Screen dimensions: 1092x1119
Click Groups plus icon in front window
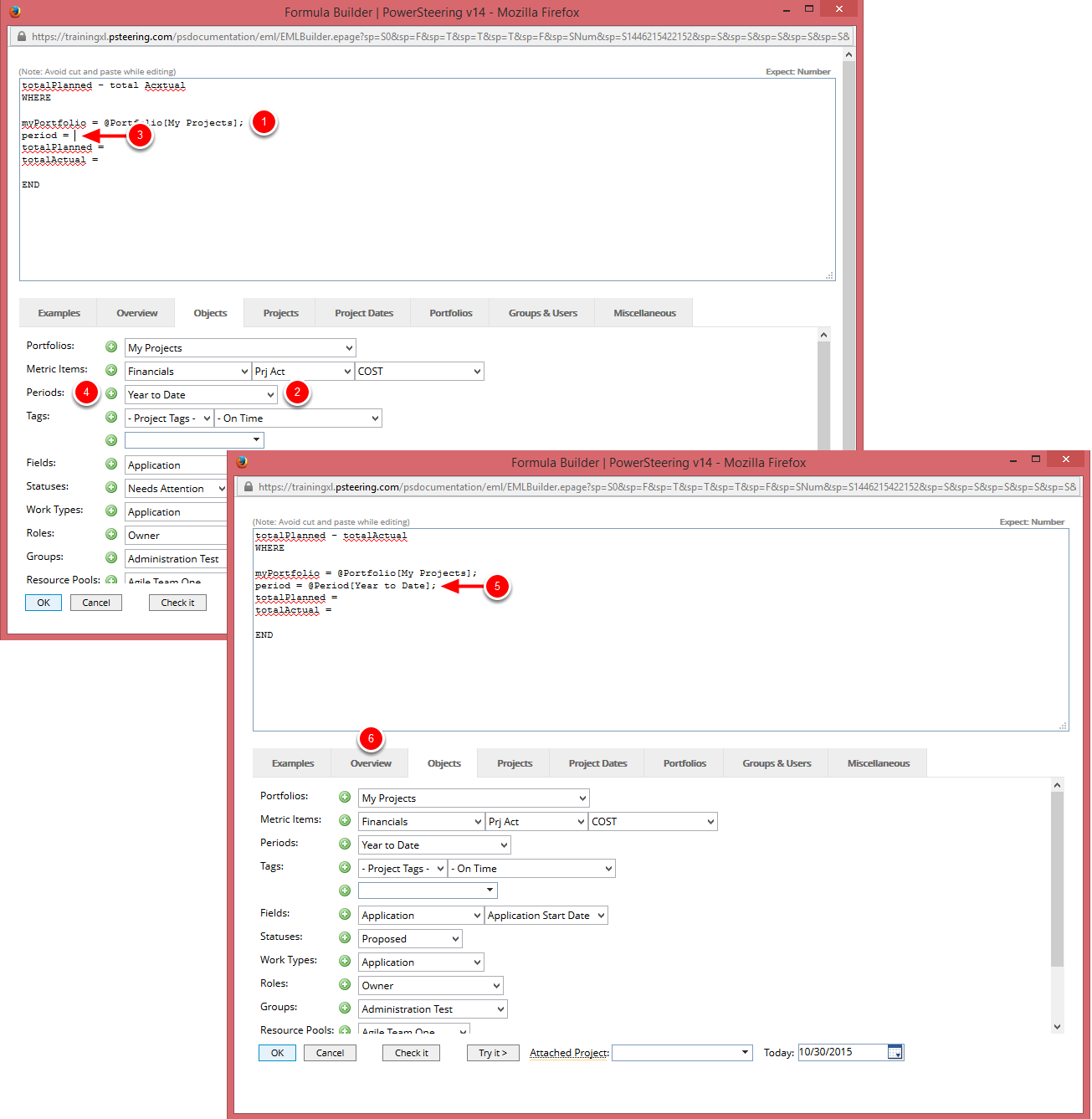345,1008
